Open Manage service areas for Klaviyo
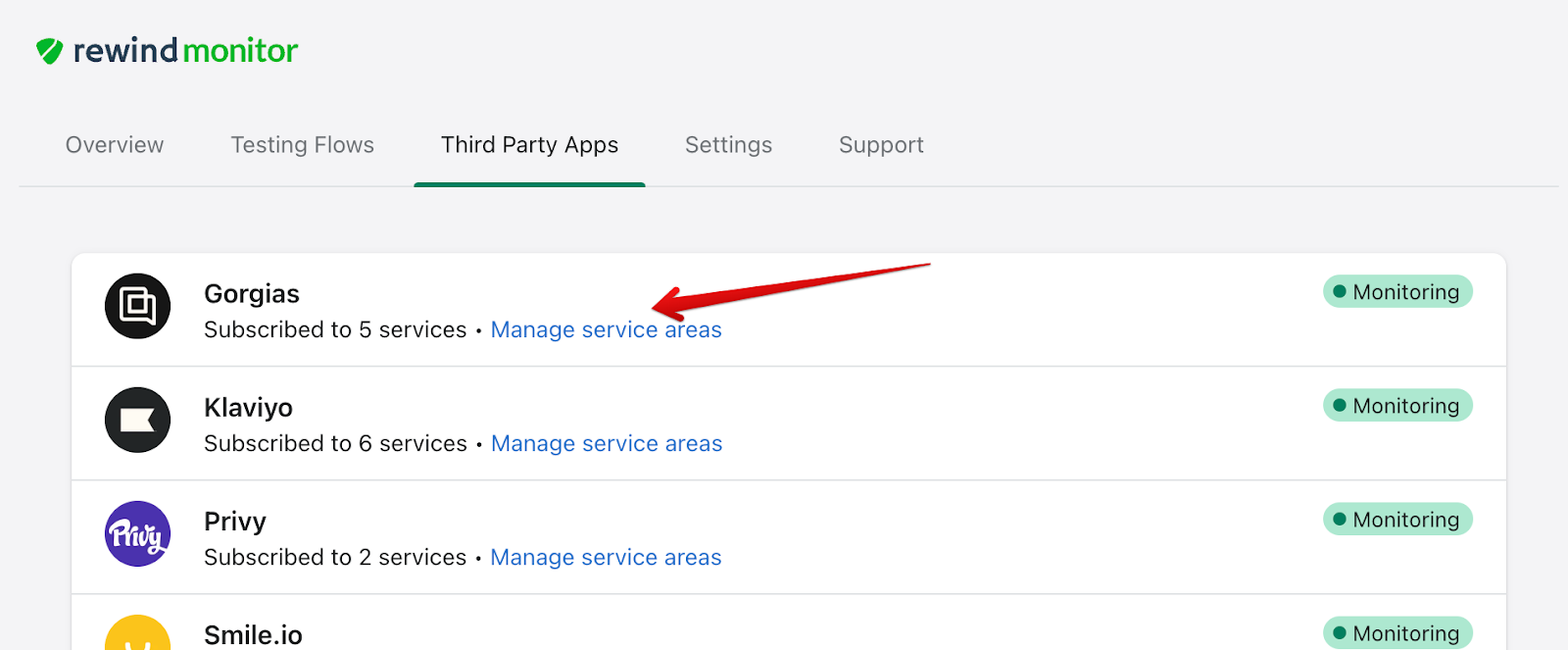Viewport: 1568px width, 650px height. pos(606,444)
